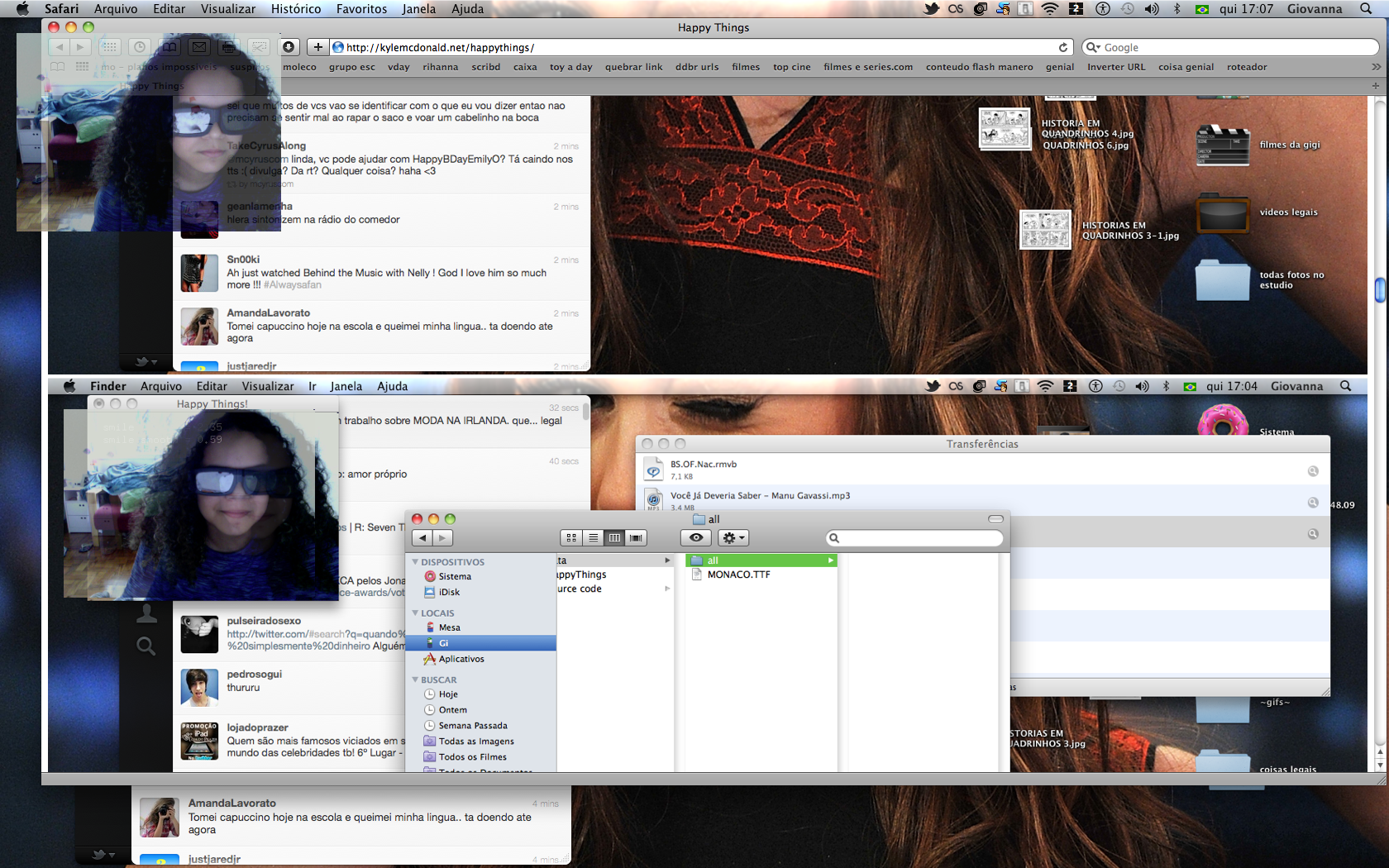
Task: Focus the search field in inner Finder window
Action: [x=915, y=538]
